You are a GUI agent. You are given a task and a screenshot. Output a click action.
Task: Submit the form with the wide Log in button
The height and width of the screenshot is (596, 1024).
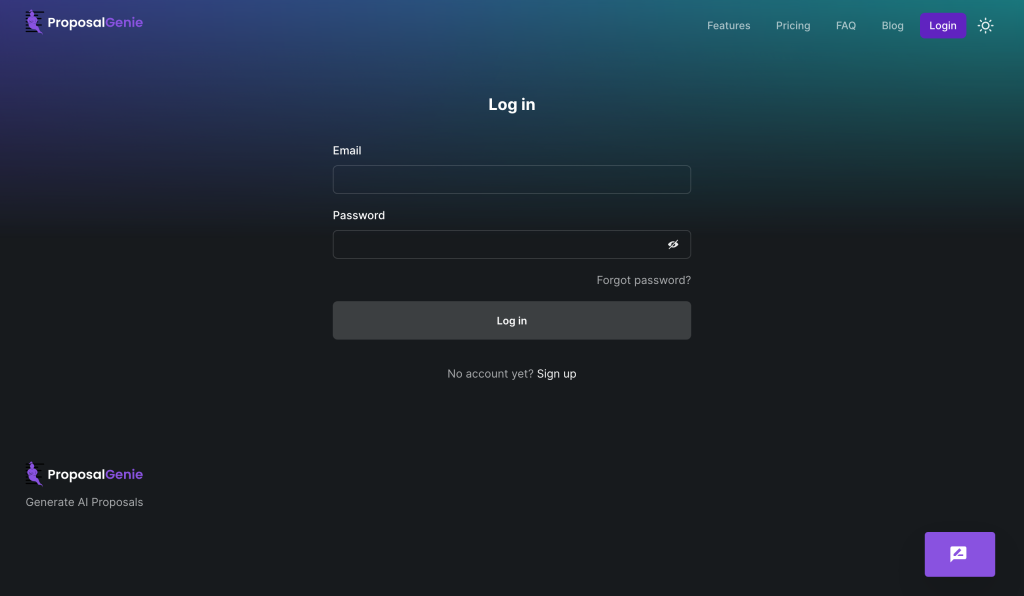511,321
